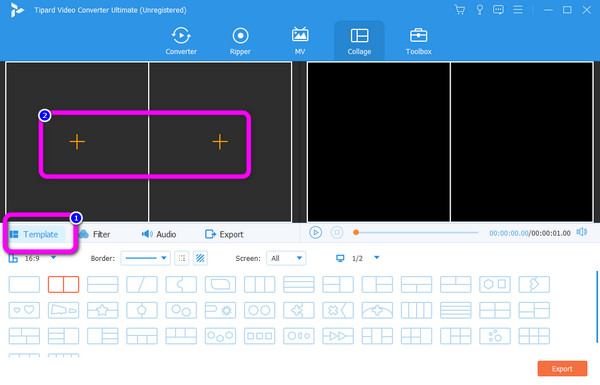This screenshot has width=600, height=385.
Task: Select the single-screen template
Action: pyautogui.click(x=24, y=284)
